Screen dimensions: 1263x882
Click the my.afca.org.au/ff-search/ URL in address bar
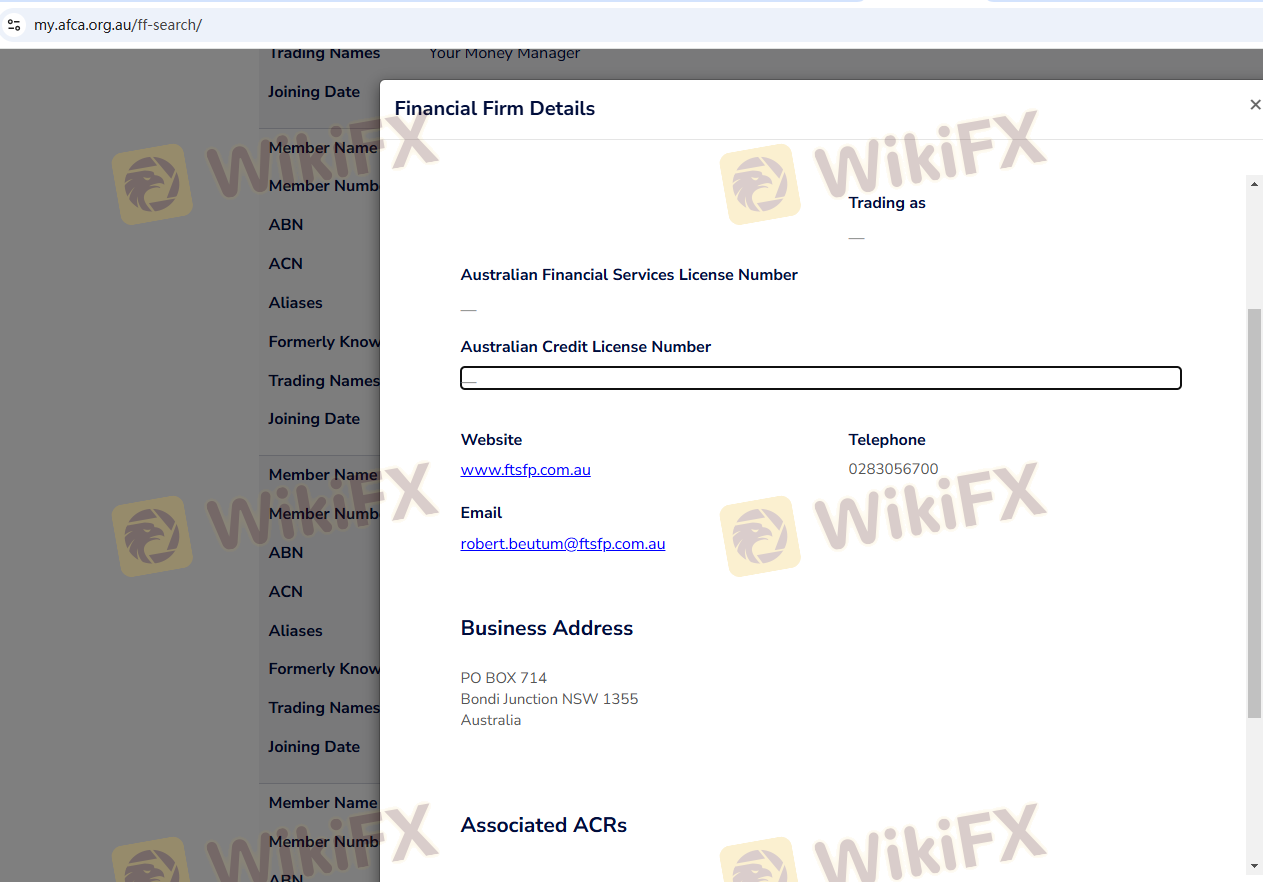pos(118,24)
